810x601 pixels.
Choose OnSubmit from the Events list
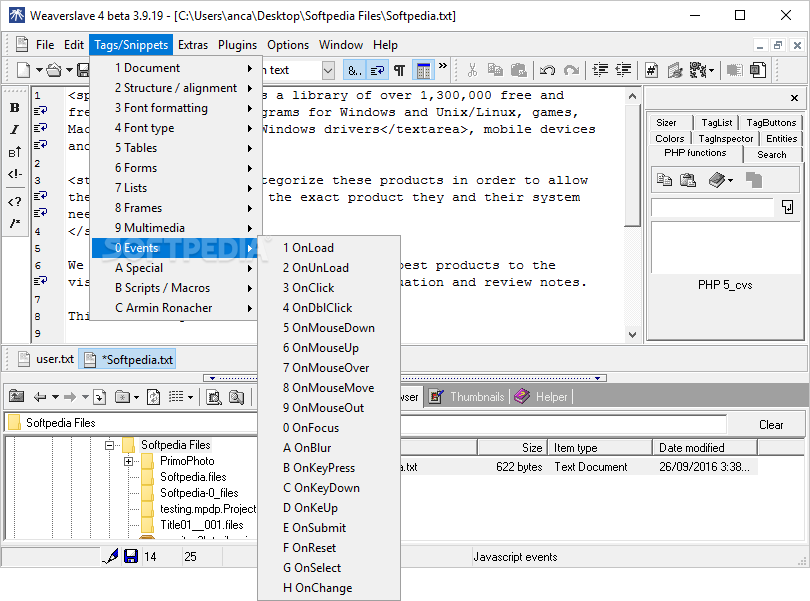click(x=329, y=528)
